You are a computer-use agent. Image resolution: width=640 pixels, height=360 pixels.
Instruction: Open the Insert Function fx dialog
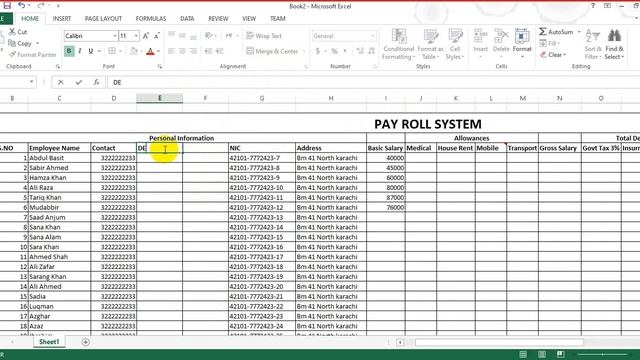[x=96, y=82]
